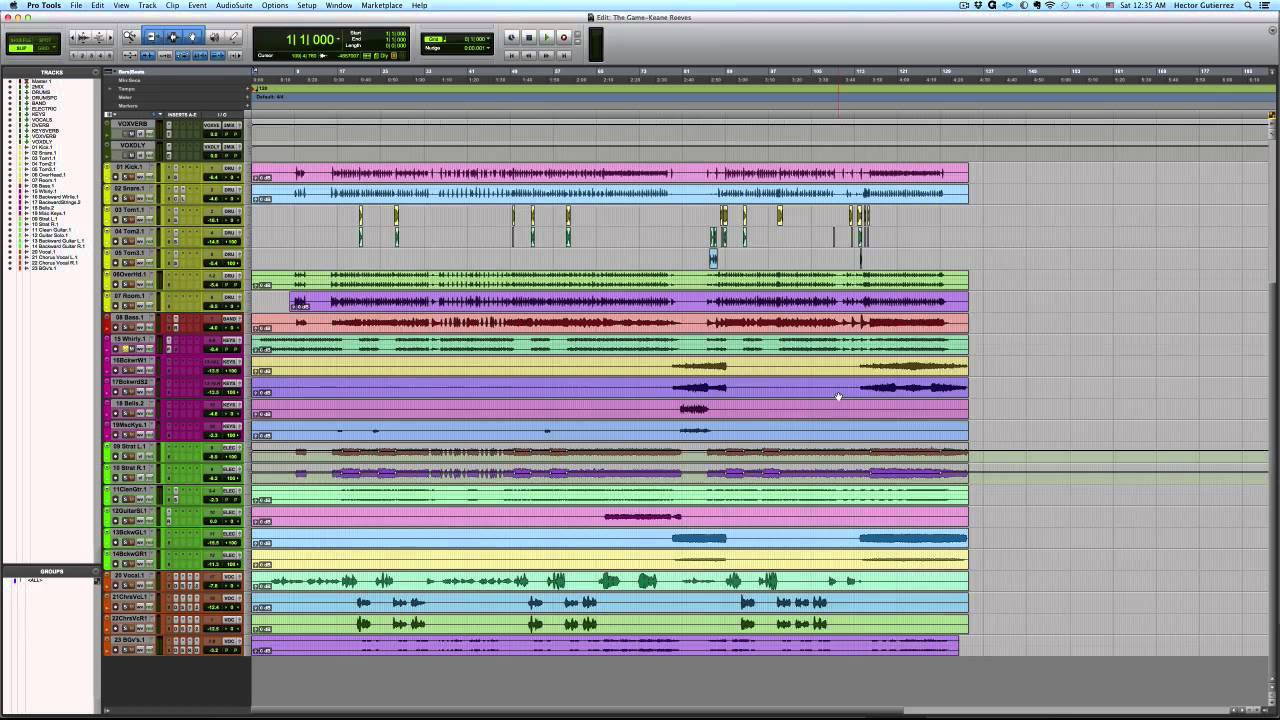This screenshot has width=1280, height=720.
Task: Enable Grid edit mode
Action: pos(44,48)
